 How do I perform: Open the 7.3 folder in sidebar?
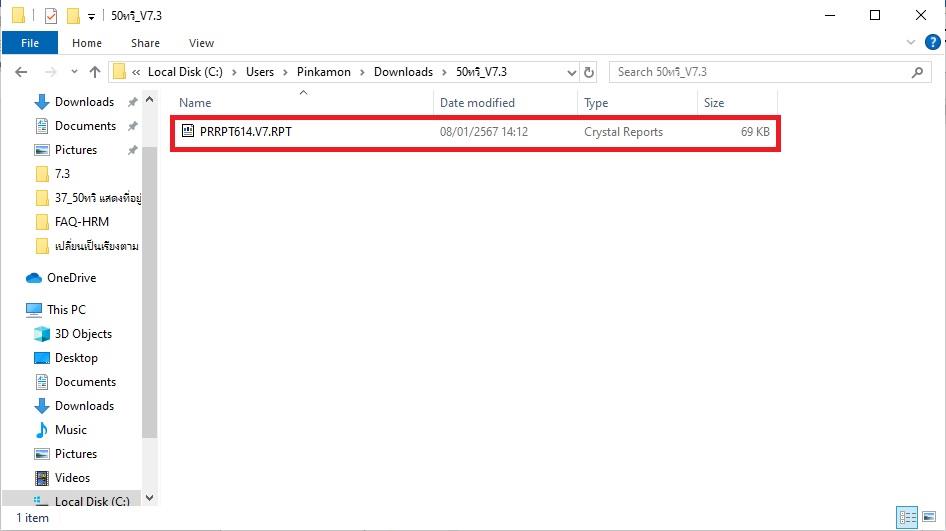coord(62,174)
